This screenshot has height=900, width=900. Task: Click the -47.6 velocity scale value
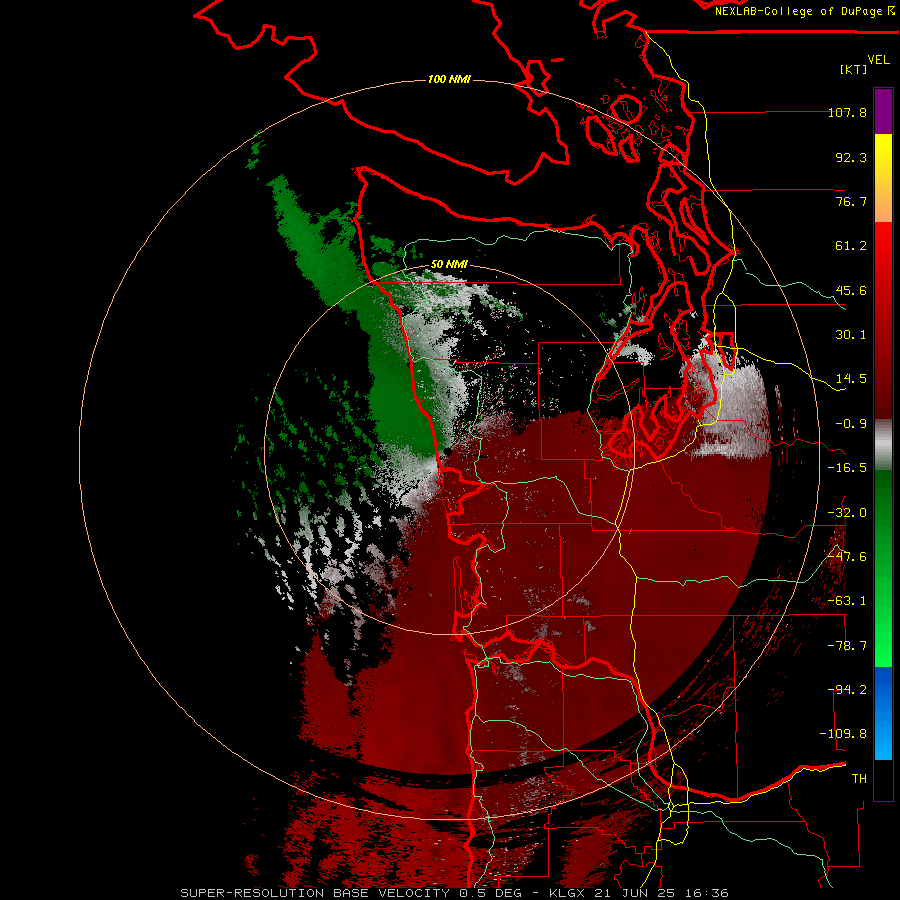(x=847, y=557)
